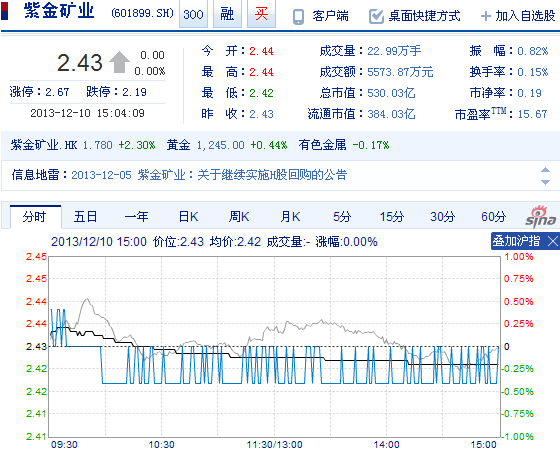Viewport: 560px width, 452px height.
Task: Click the 流通市值 value 384.03亿
Action: pyautogui.click(x=391, y=114)
